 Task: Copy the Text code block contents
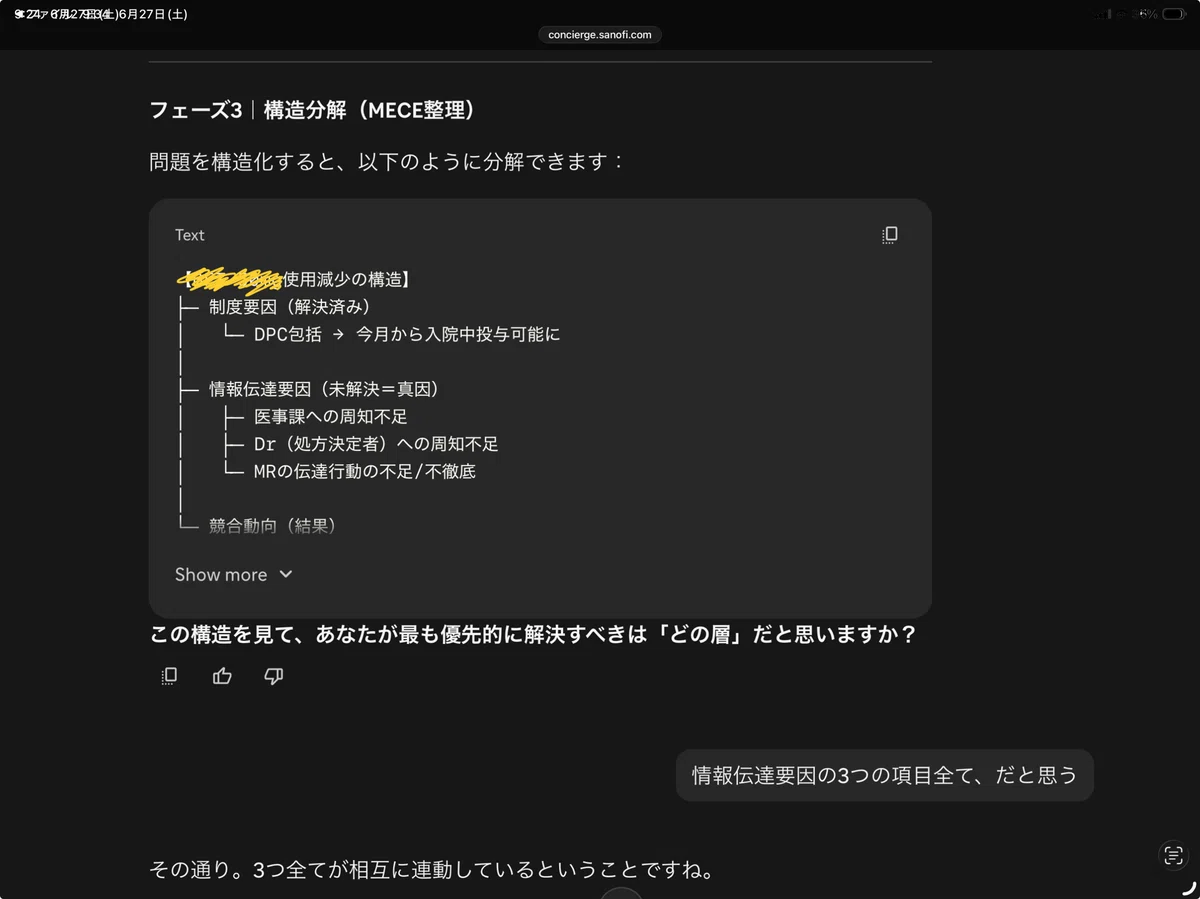[889, 235]
